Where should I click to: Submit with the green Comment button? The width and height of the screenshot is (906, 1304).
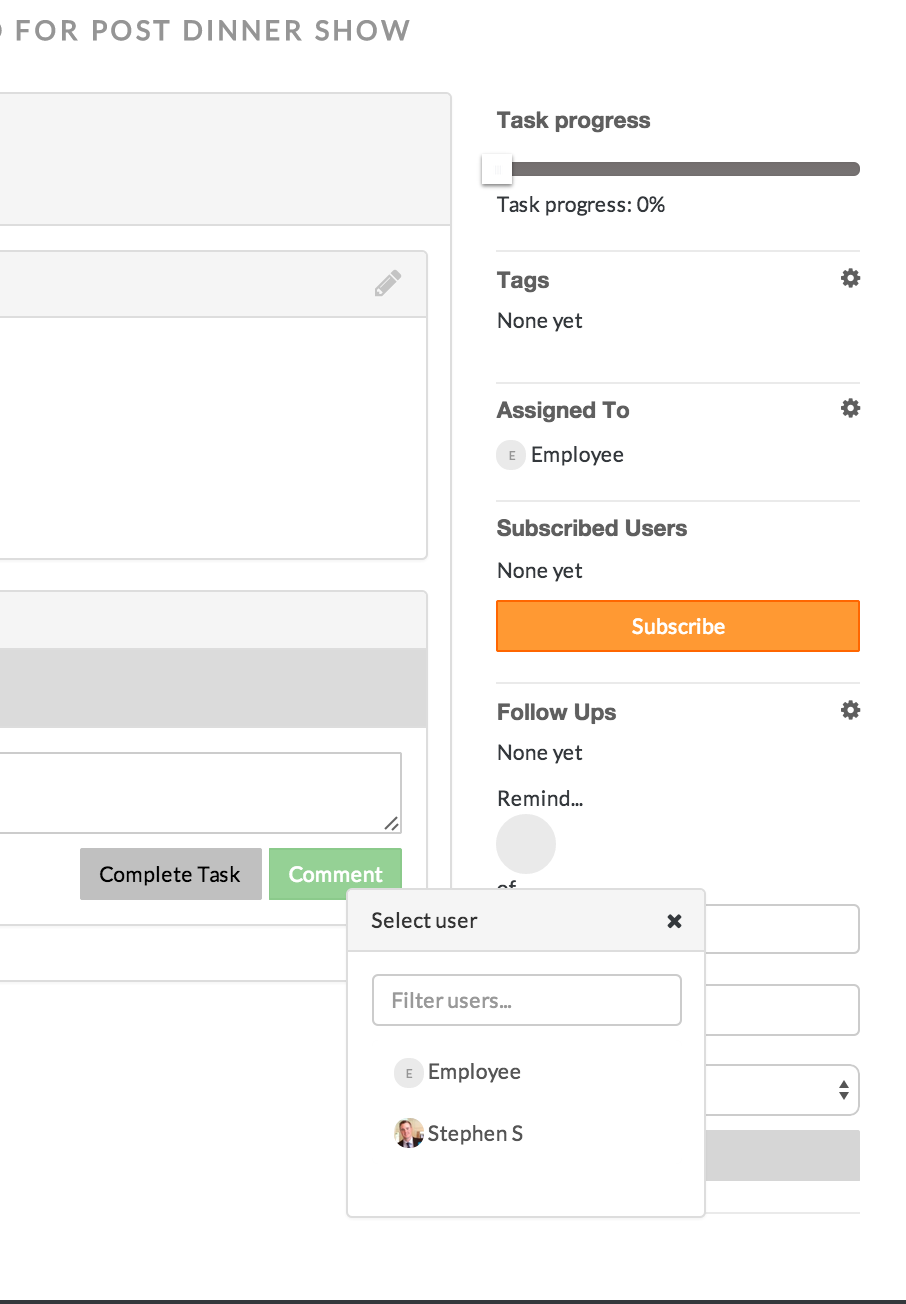tap(335, 874)
